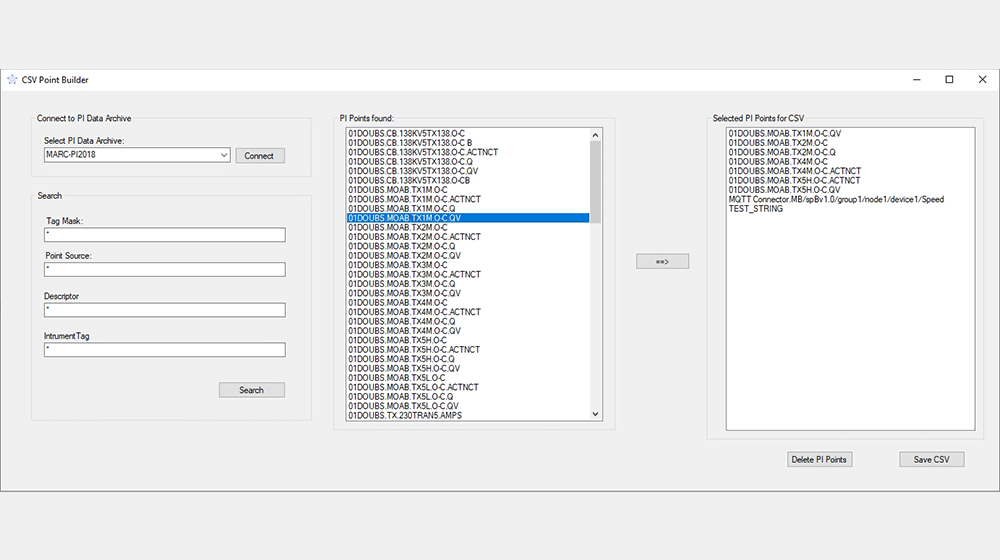Select 01DOUBS.MOAB.TX4M.O-C in Selected PI Points list
The image size is (1000, 560).
(x=850, y=162)
